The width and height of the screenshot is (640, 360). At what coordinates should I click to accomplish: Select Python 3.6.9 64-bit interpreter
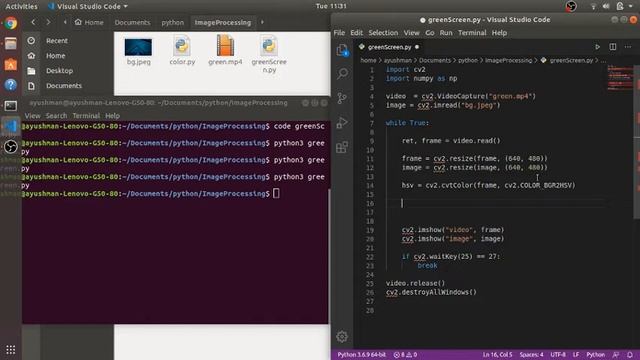pyautogui.click(x=361, y=355)
